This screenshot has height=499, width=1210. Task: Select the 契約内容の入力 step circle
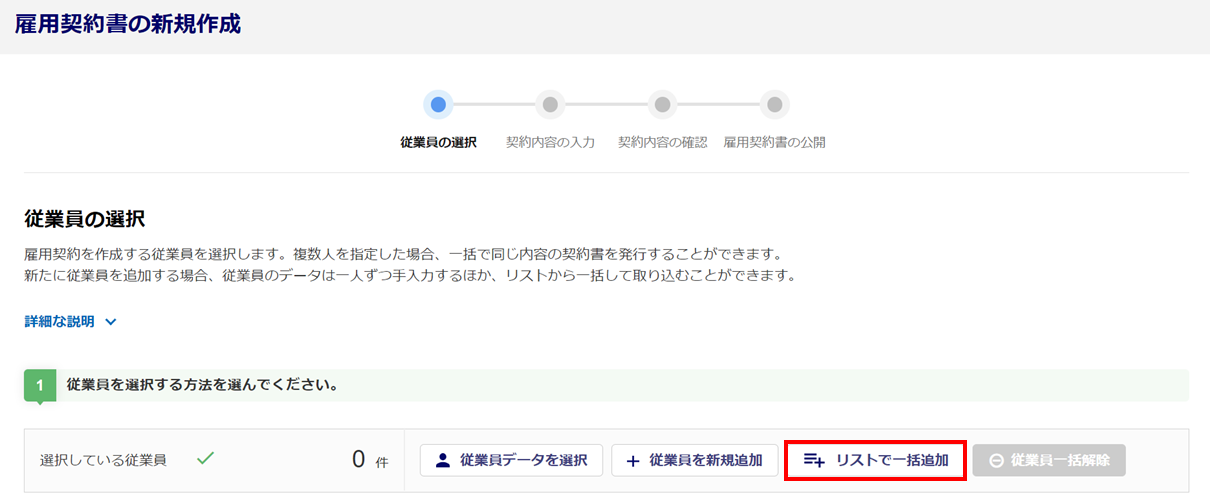pyautogui.click(x=550, y=104)
